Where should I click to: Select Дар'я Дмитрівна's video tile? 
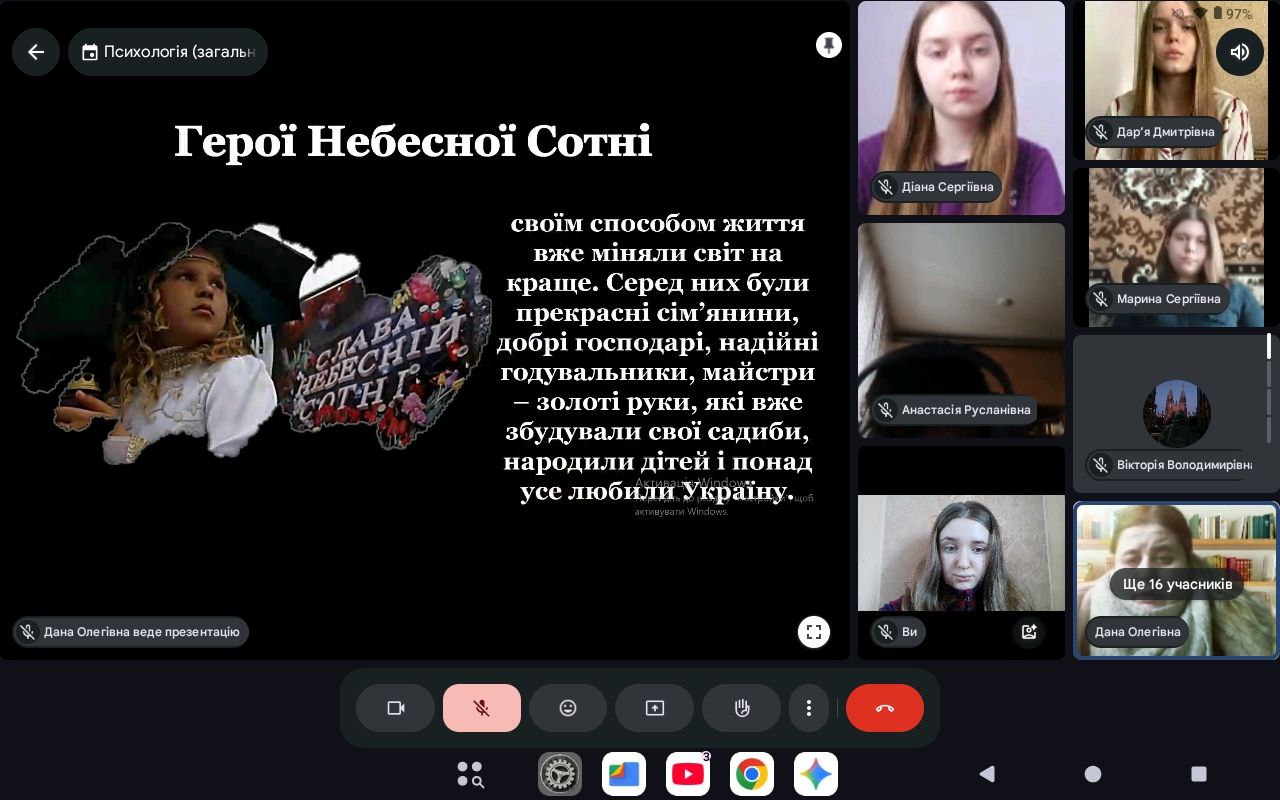point(1176,80)
